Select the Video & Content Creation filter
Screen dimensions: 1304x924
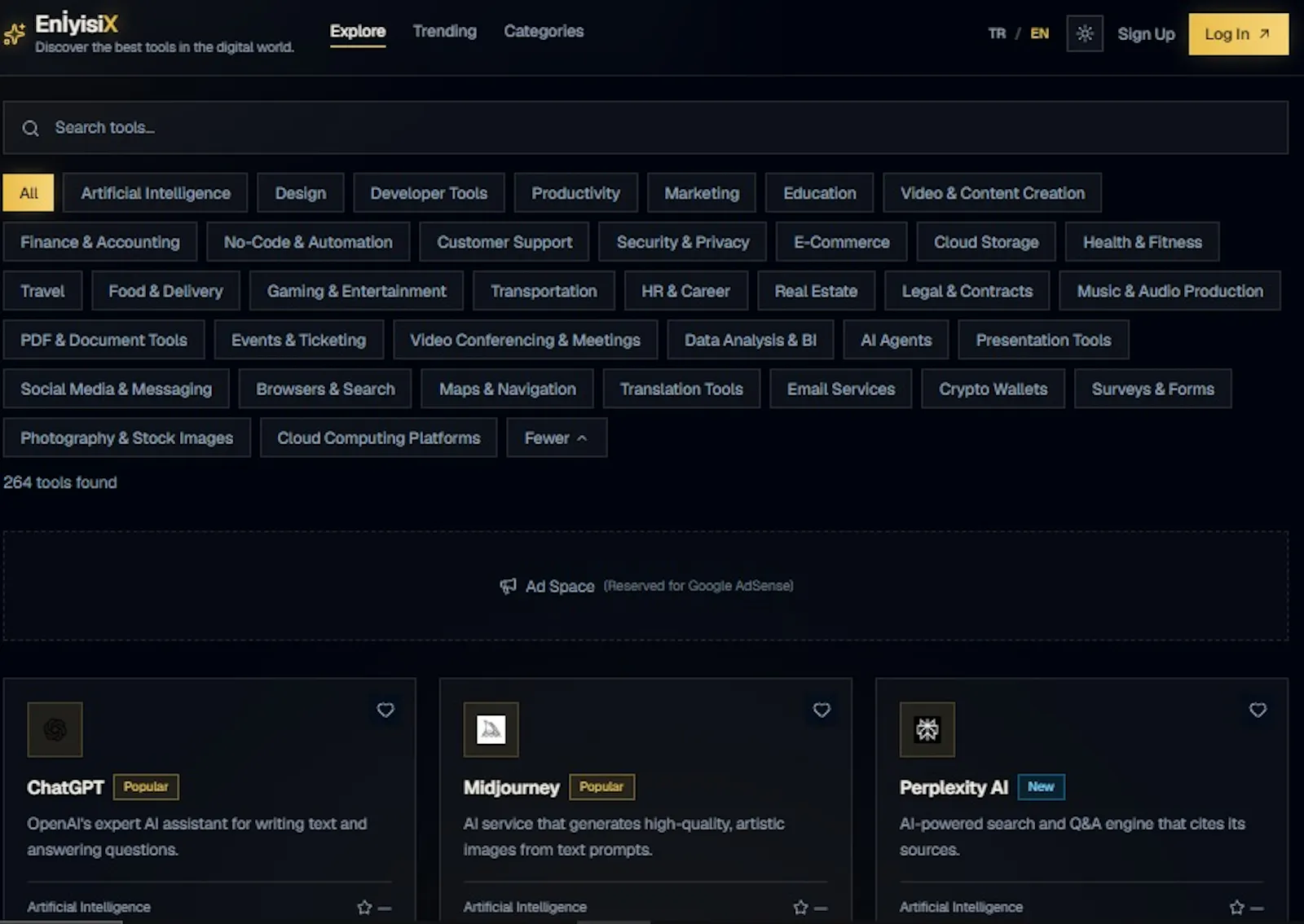(993, 193)
